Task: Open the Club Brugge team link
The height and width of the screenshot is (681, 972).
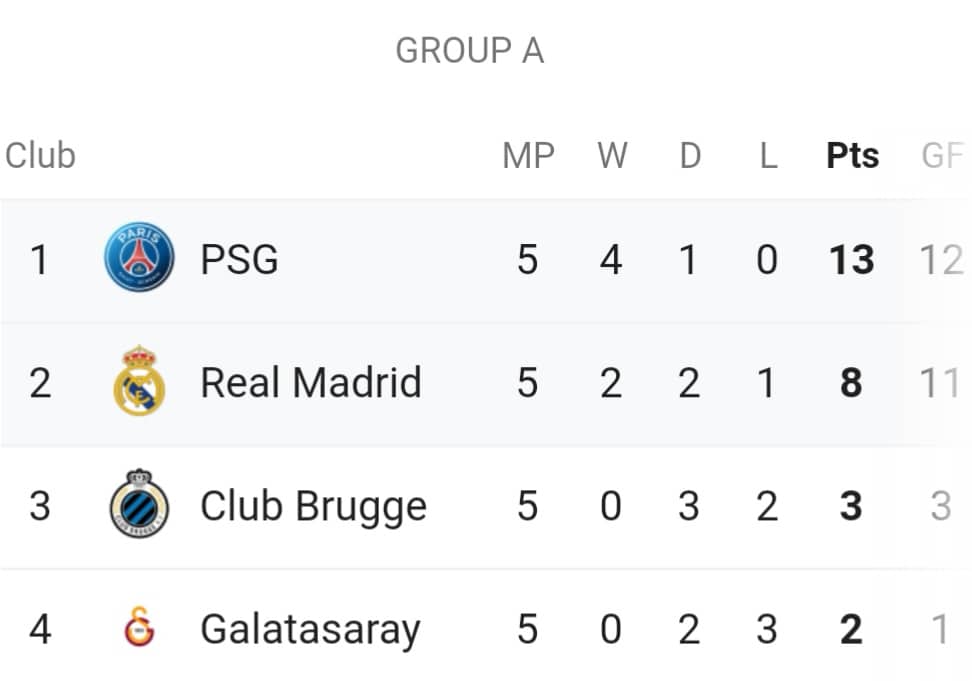Action: click(314, 507)
